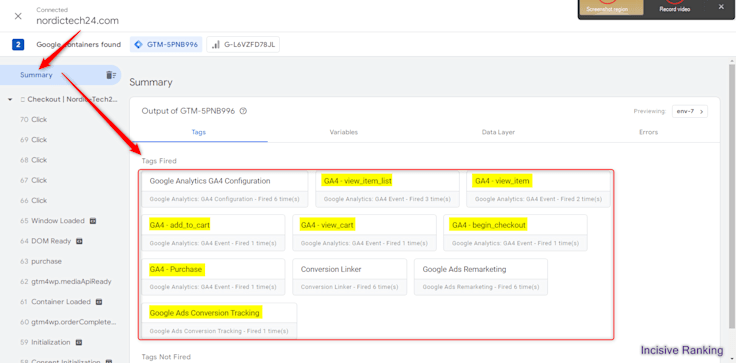Click the API icon next to Window Loaded
The width and height of the screenshot is (736, 363).
(93, 221)
